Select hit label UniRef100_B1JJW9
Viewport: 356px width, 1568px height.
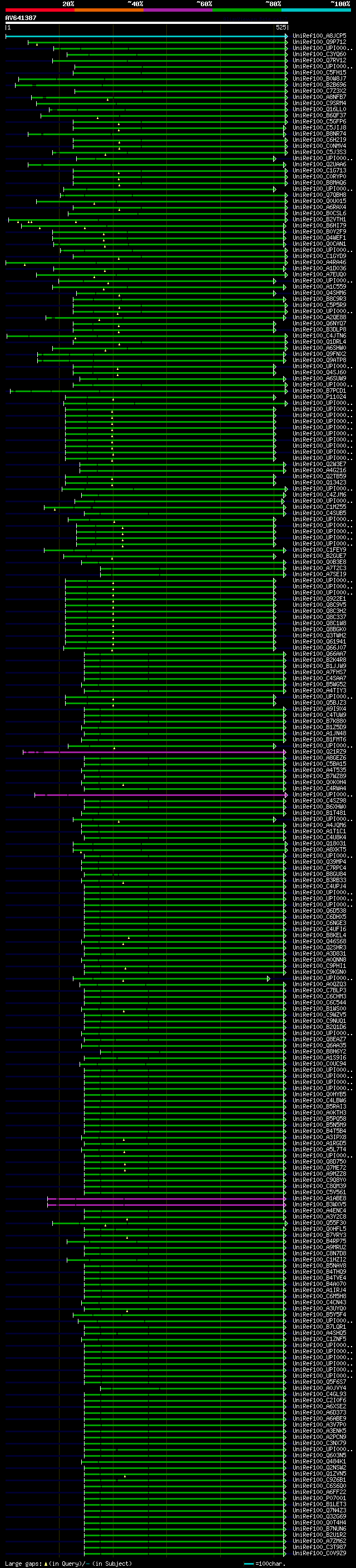[x=319, y=666]
